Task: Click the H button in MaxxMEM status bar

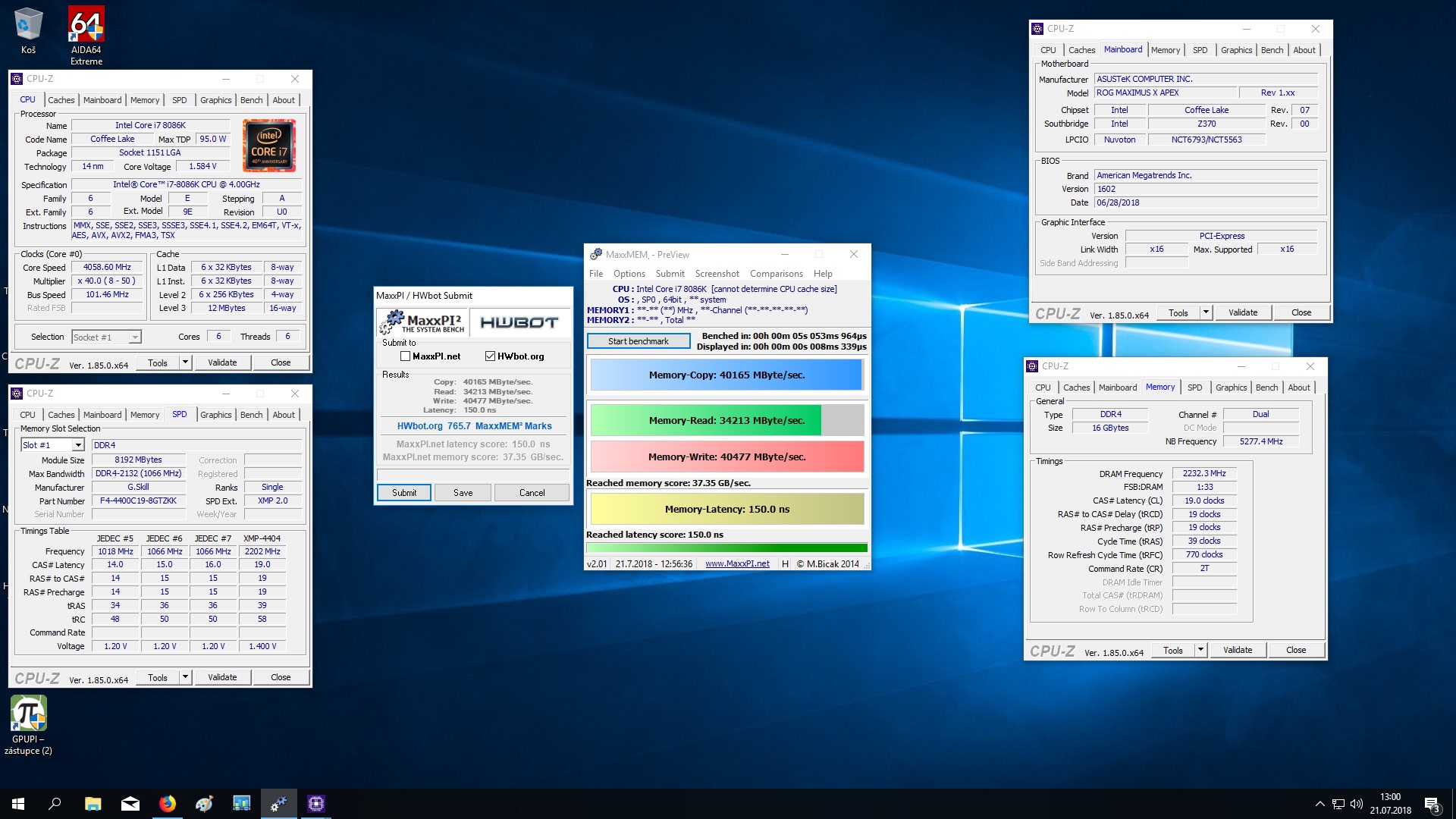Action: point(785,564)
